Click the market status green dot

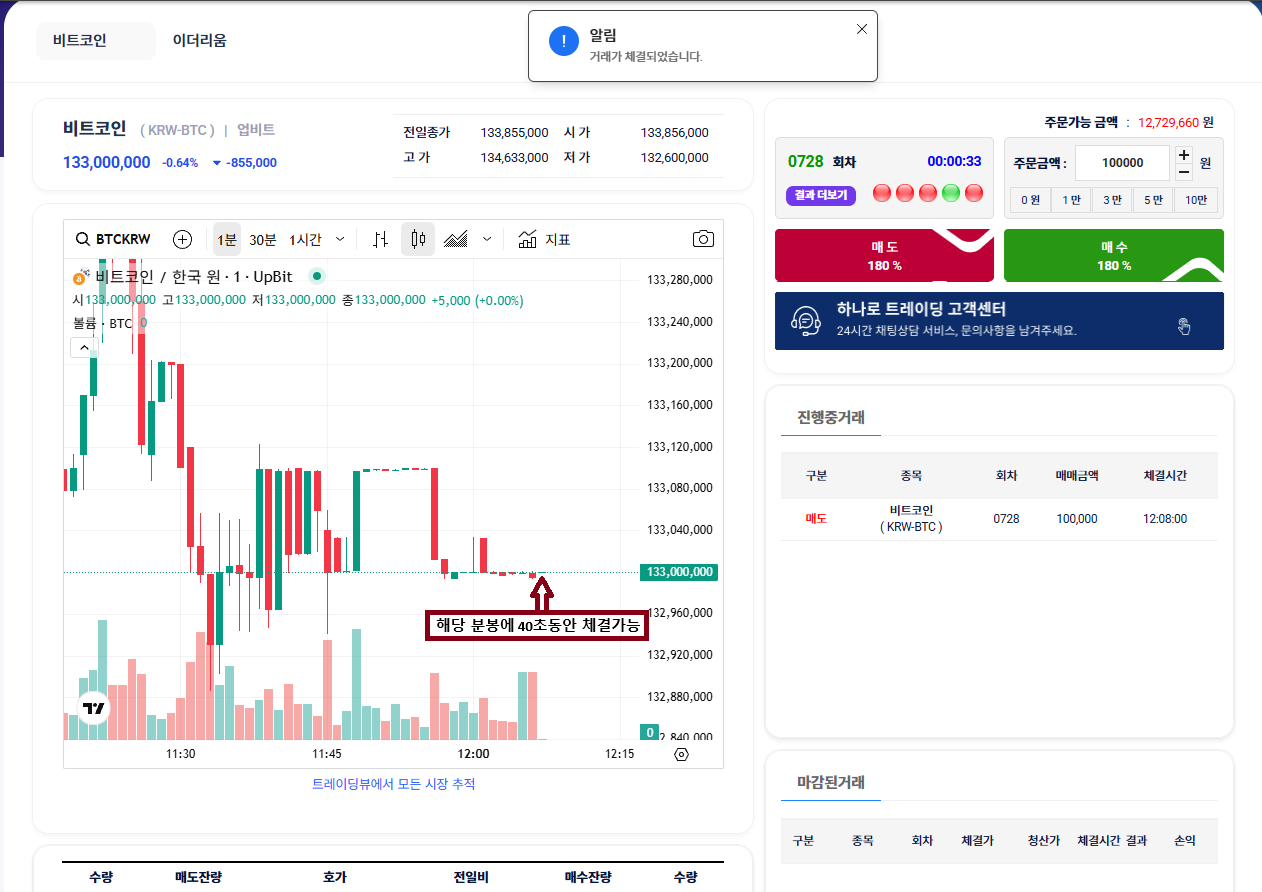coord(317,276)
